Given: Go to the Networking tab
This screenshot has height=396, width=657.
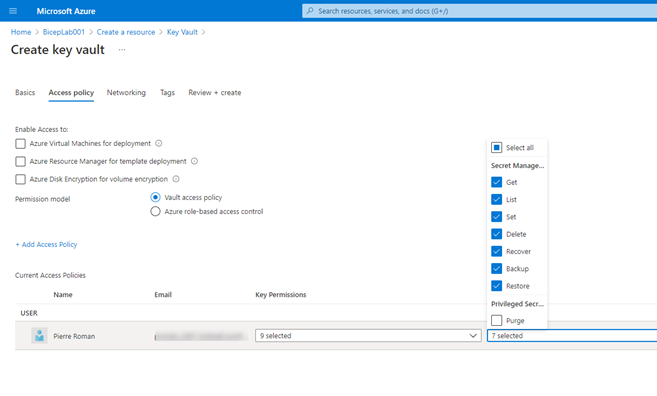Looking at the screenshot, I should 126,93.
